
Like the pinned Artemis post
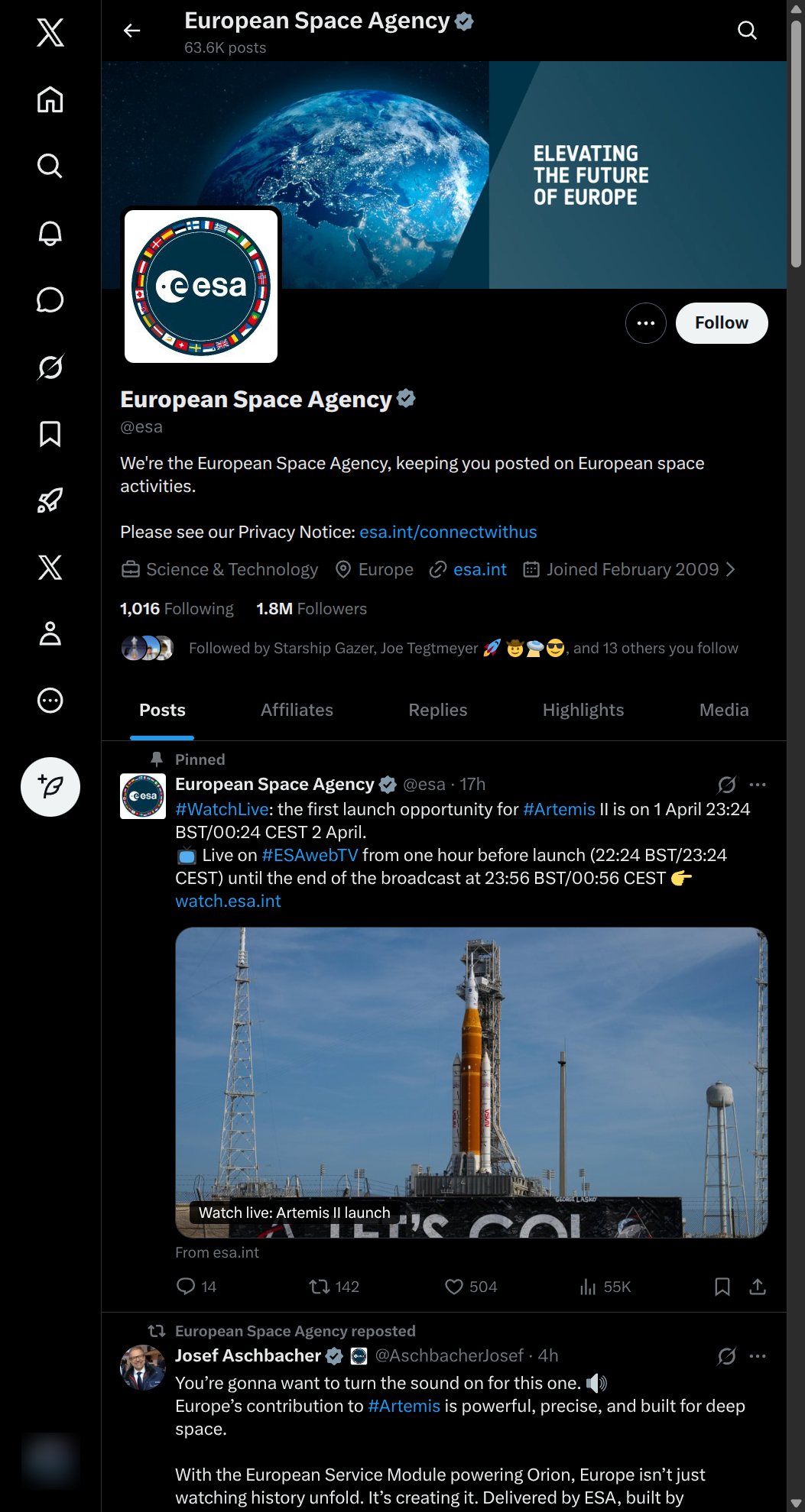click(x=454, y=1287)
